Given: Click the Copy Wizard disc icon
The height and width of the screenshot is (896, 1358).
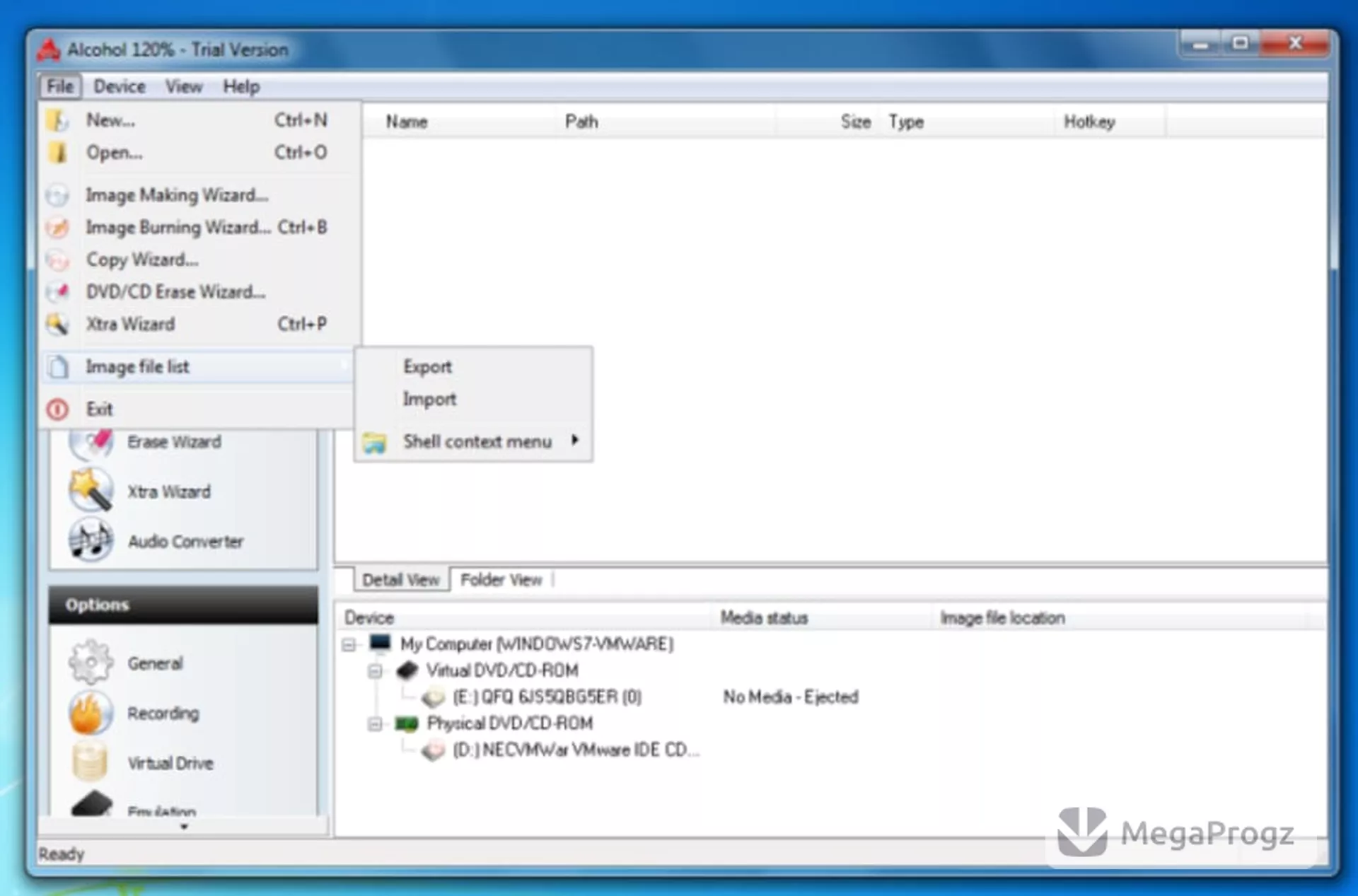Looking at the screenshot, I should [x=57, y=260].
